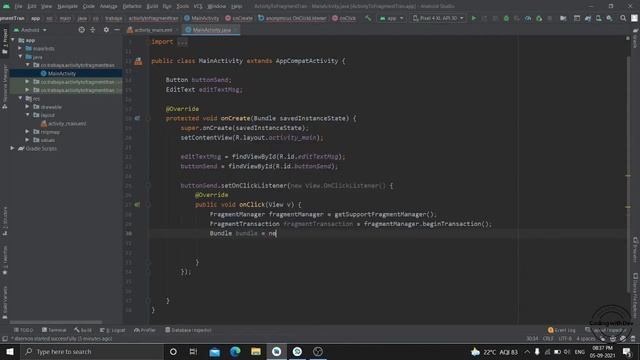Image resolution: width=640 pixels, height=360 pixels.
Task: Open the Event Log
Action: pyautogui.click(x=562, y=330)
